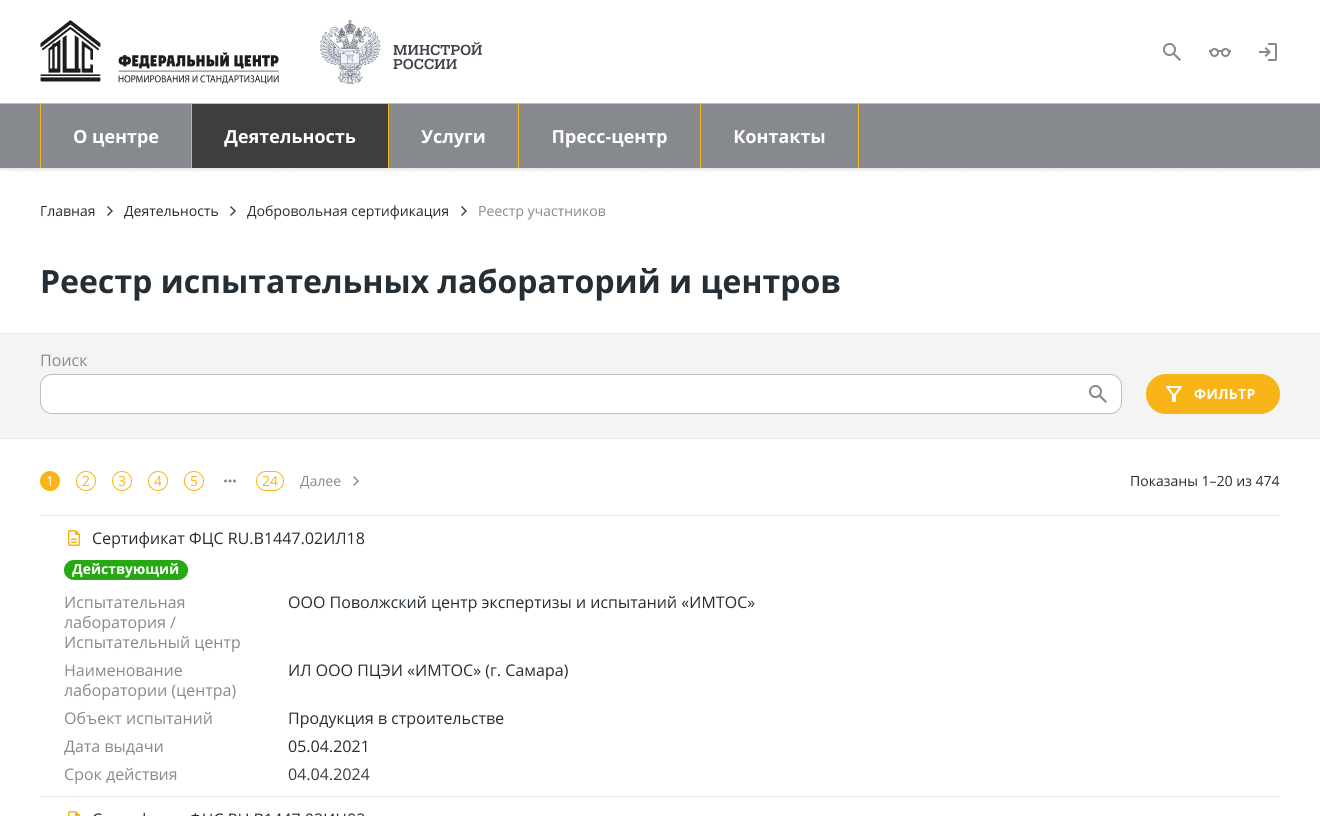Expand the pagination ellipsis for more pages
The width and height of the screenshot is (1320, 816).
[x=230, y=481]
